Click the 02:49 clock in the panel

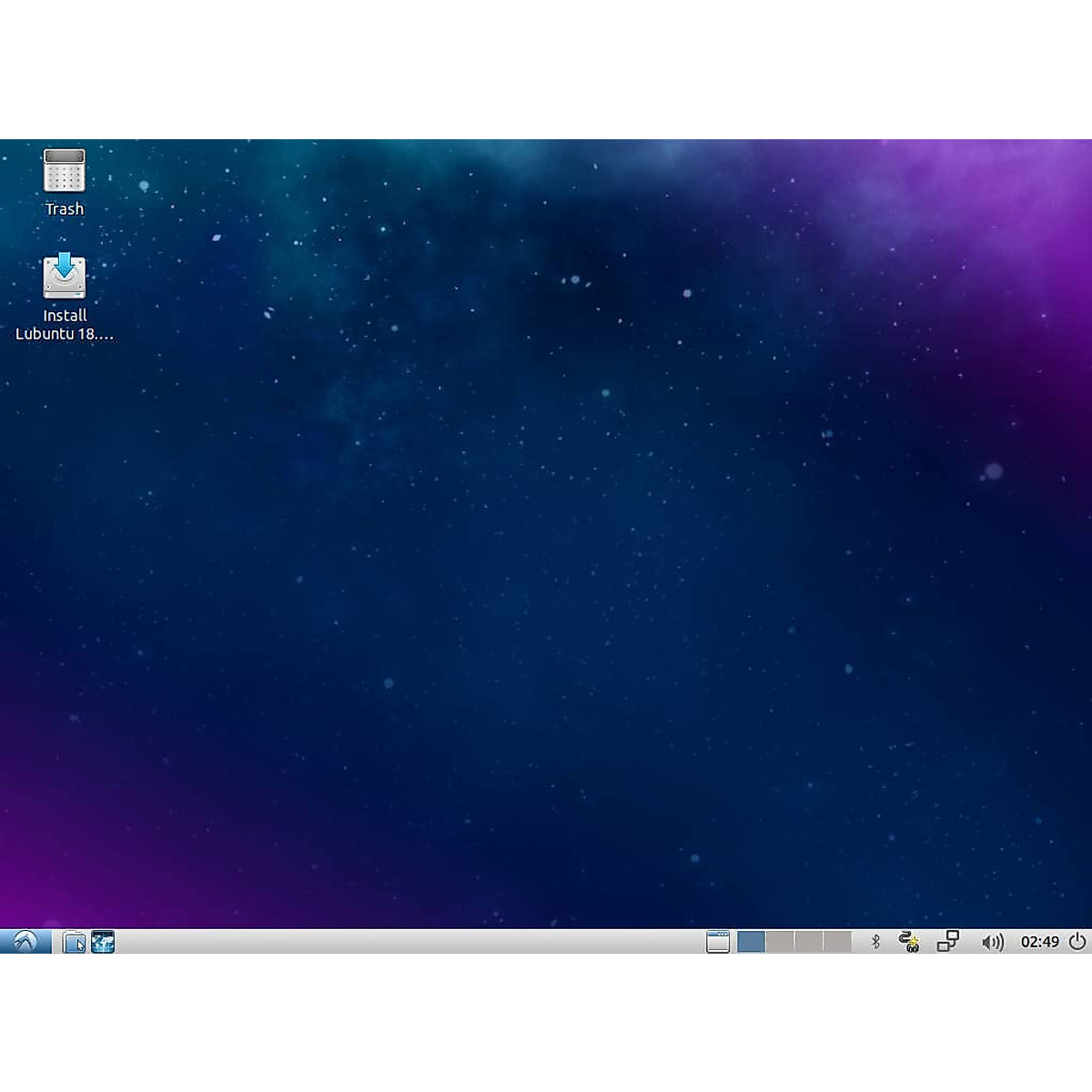(1039, 942)
